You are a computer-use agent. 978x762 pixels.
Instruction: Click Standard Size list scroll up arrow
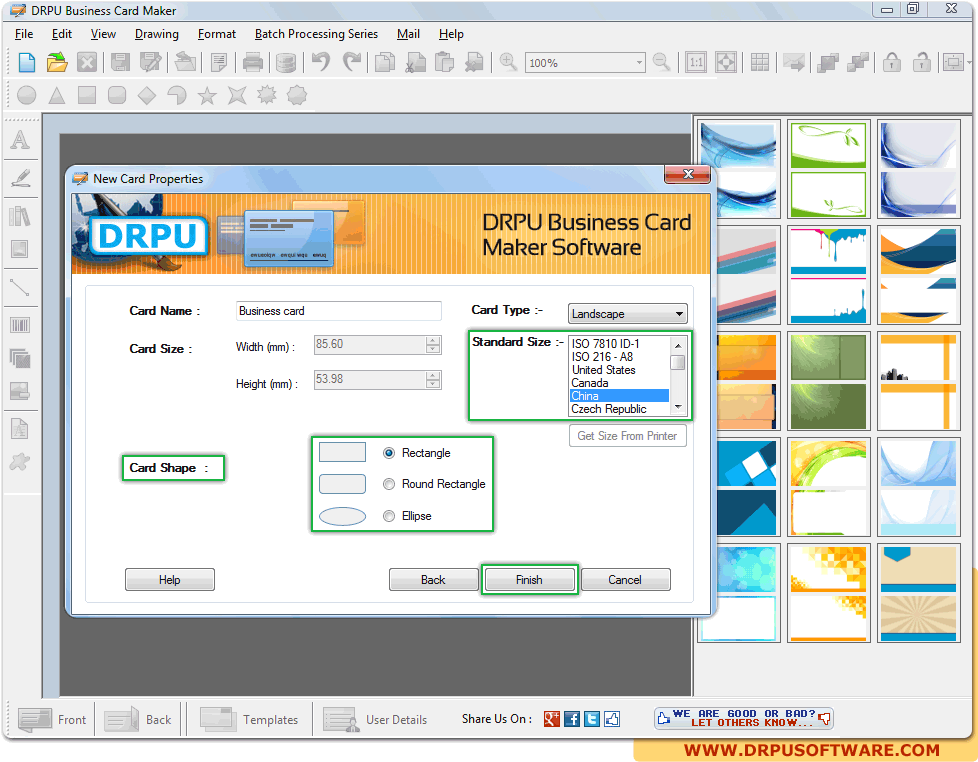(678, 345)
